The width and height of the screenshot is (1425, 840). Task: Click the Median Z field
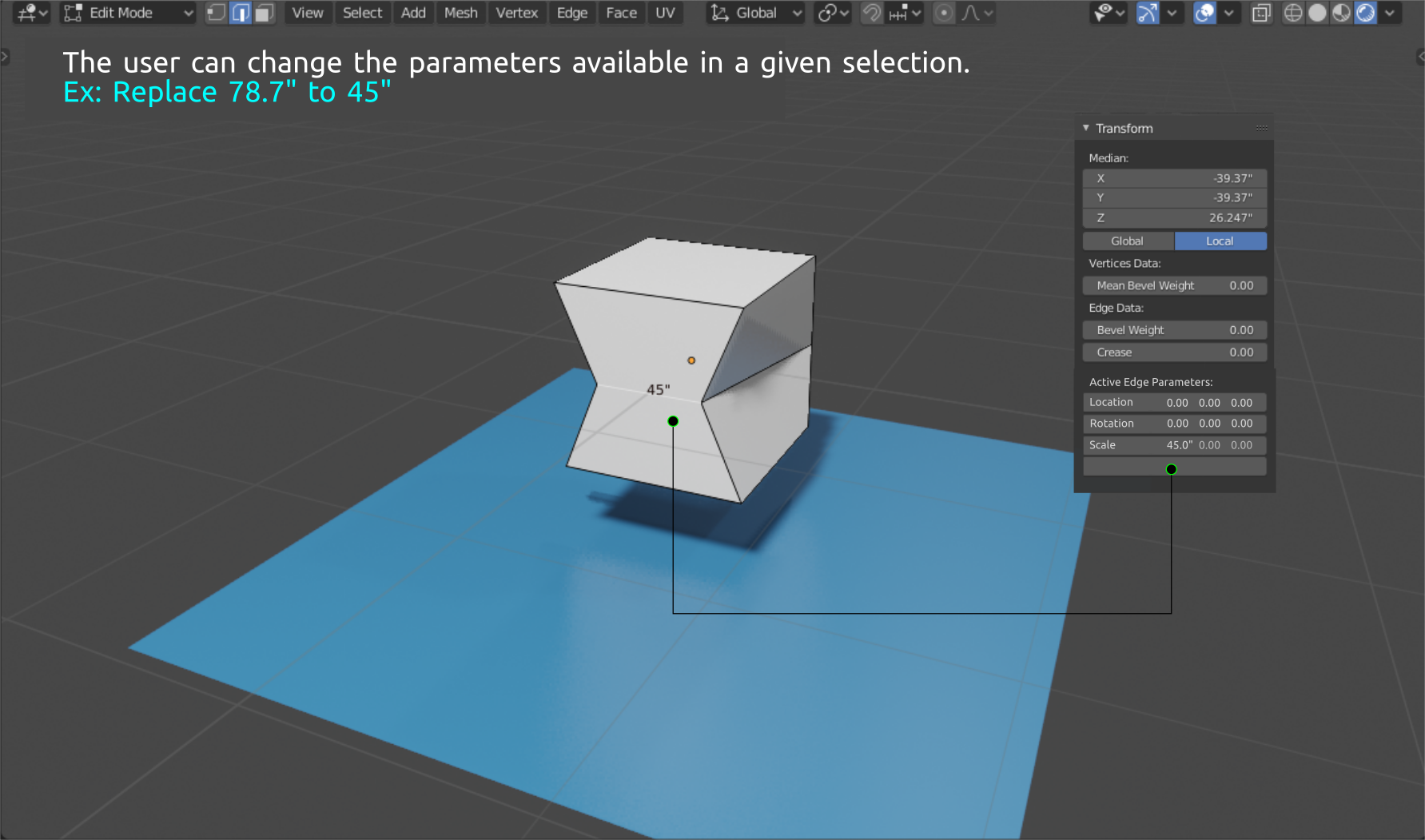point(1174,217)
